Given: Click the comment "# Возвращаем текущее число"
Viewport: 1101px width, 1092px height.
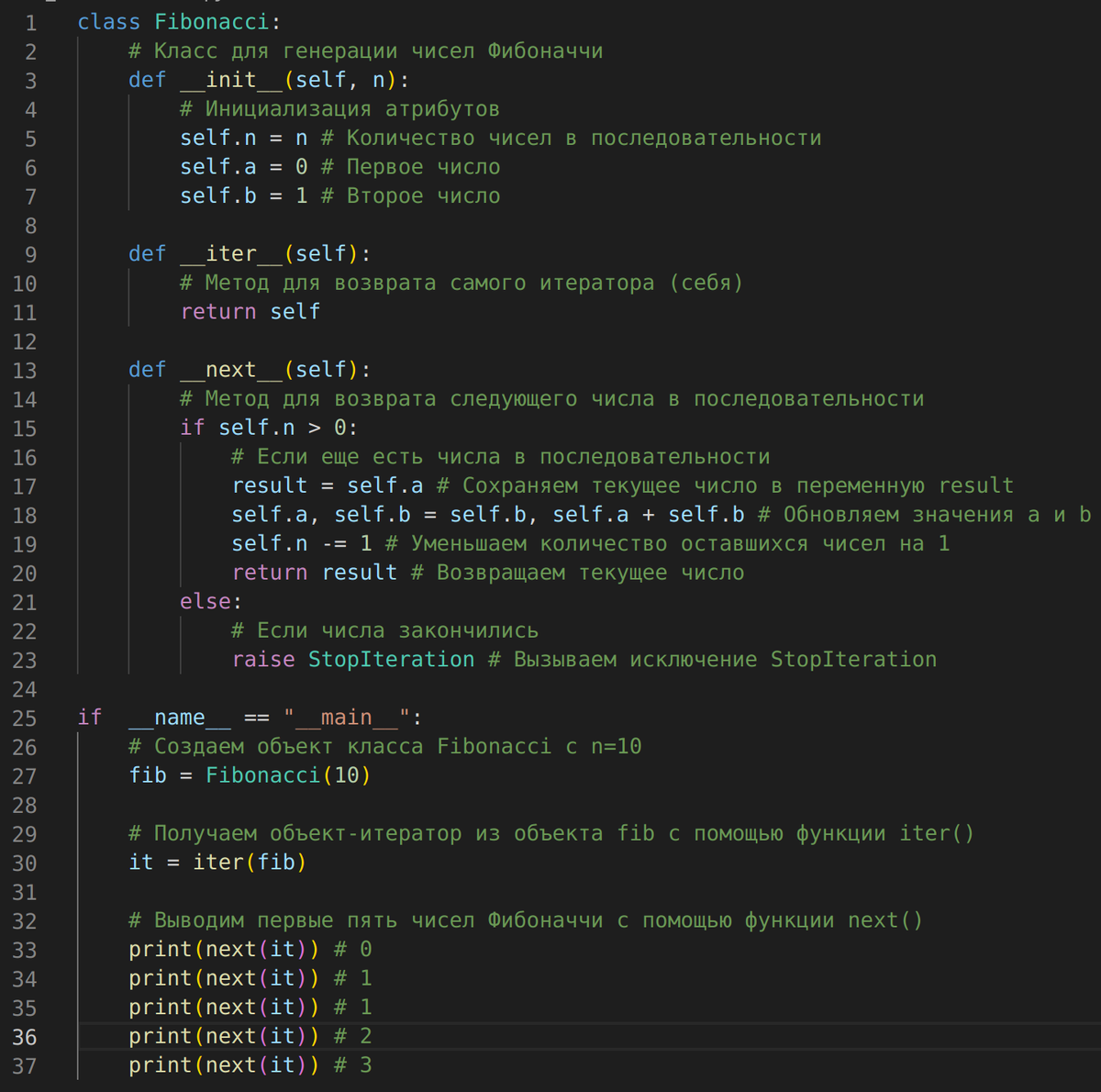Looking at the screenshot, I should click(577, 574).
